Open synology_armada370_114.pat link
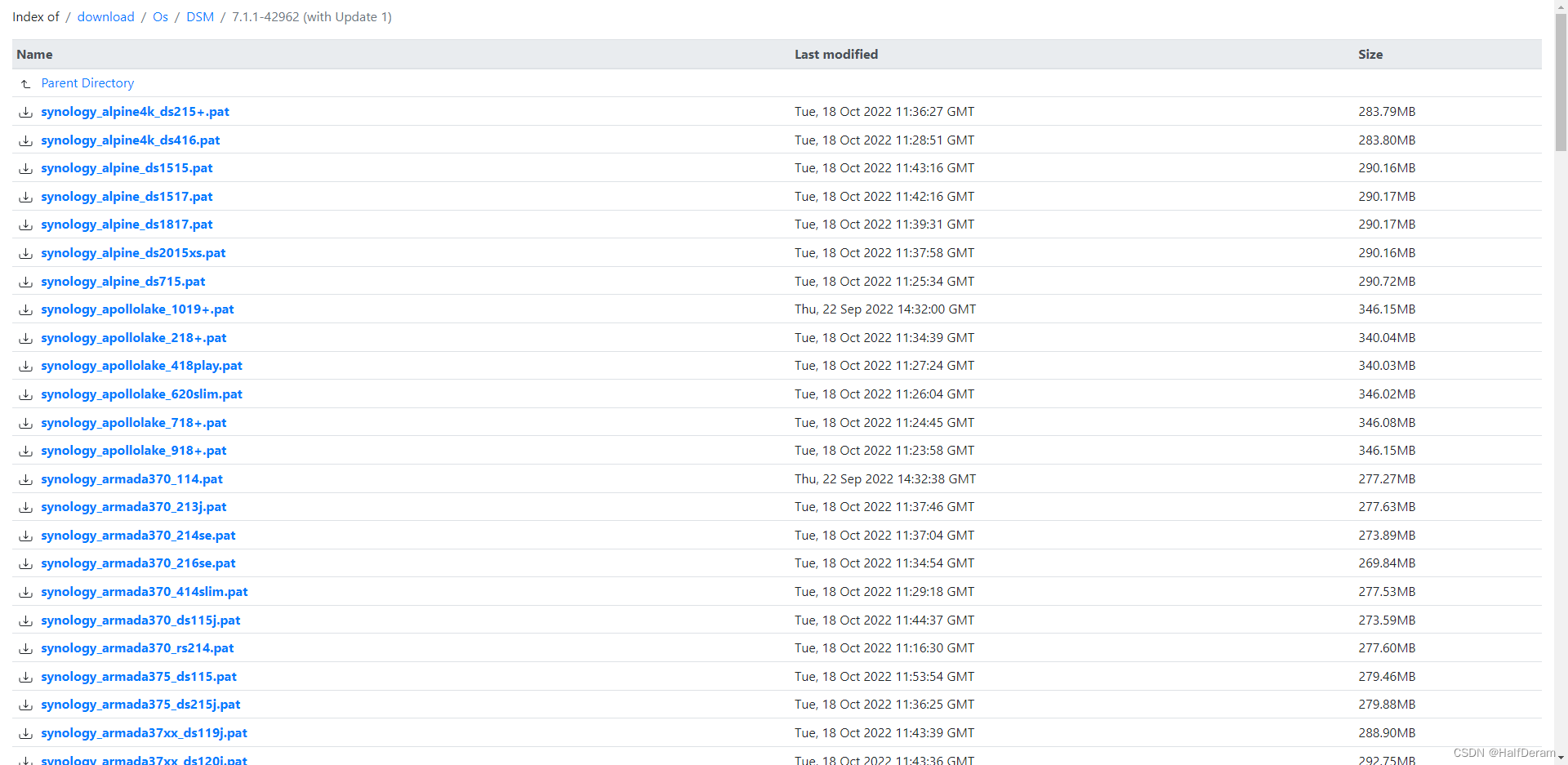Image resolution: width=1568 pixels, height=765 pixels. click(x=132, y=479)
